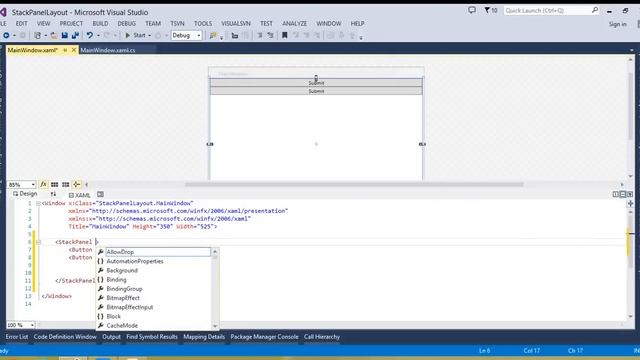Open the EDIT menu
Screen dimensions: 640x360
pos(22,24)
